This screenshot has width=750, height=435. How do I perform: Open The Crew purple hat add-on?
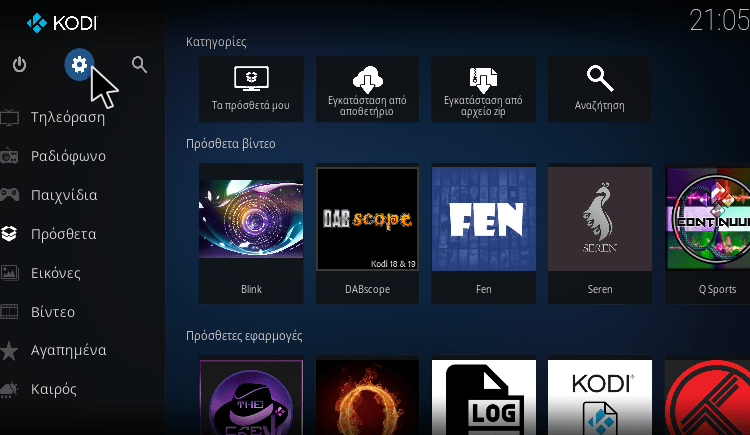tap(251, 397)
